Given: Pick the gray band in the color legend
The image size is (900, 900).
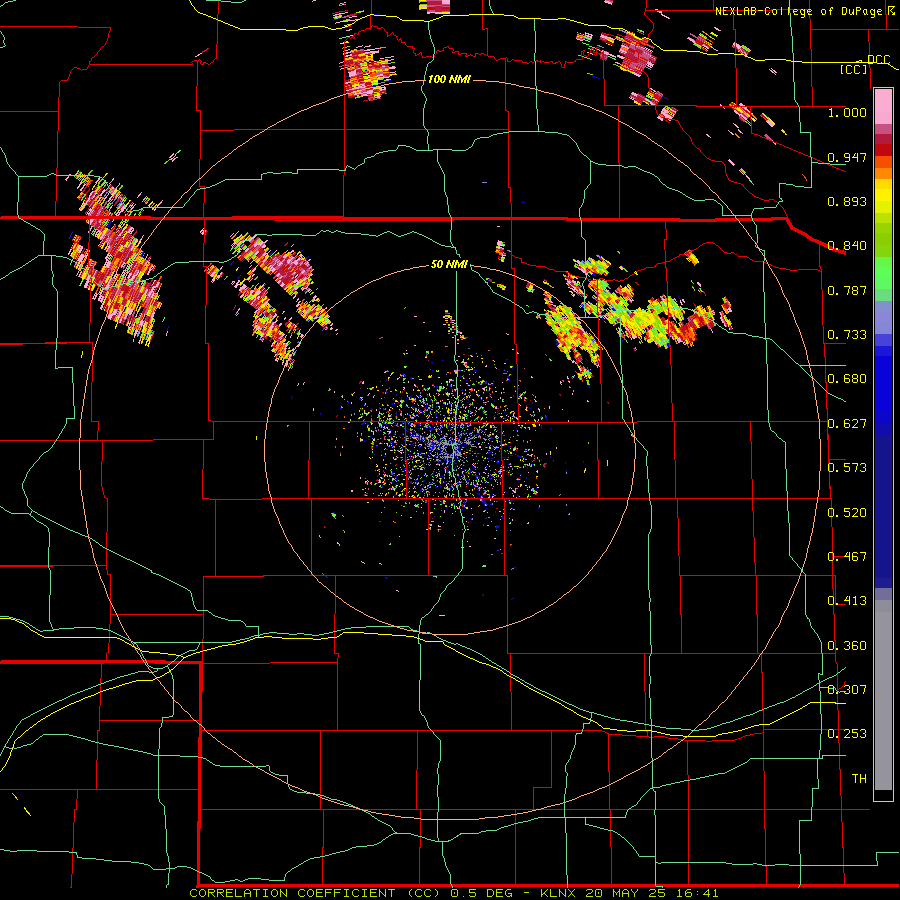Looking at the screenshot, I should pyautogui.click(x=883, y=695).
